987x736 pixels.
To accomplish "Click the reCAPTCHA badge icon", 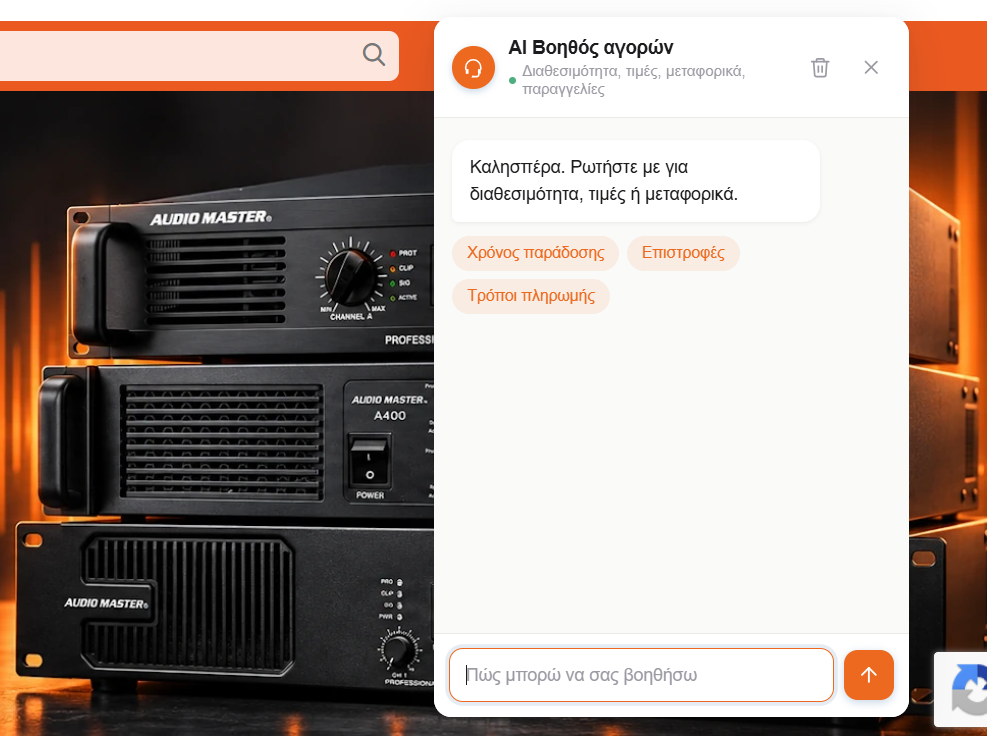I will [969, 690].
